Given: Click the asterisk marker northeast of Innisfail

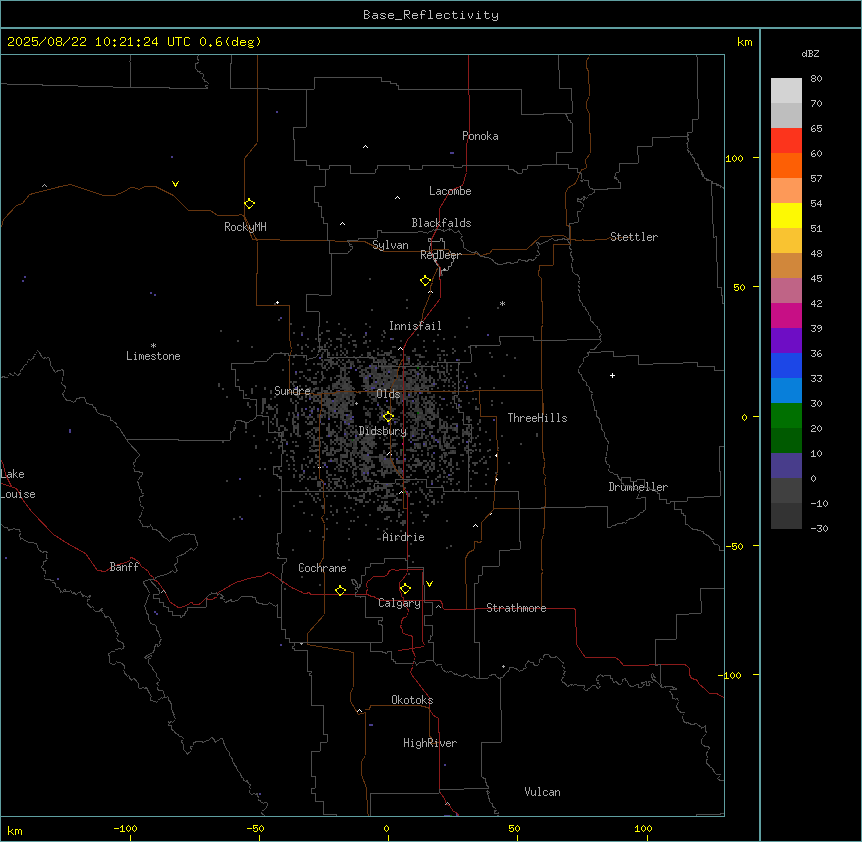Looking at the screenshot, I should (502, 303).
